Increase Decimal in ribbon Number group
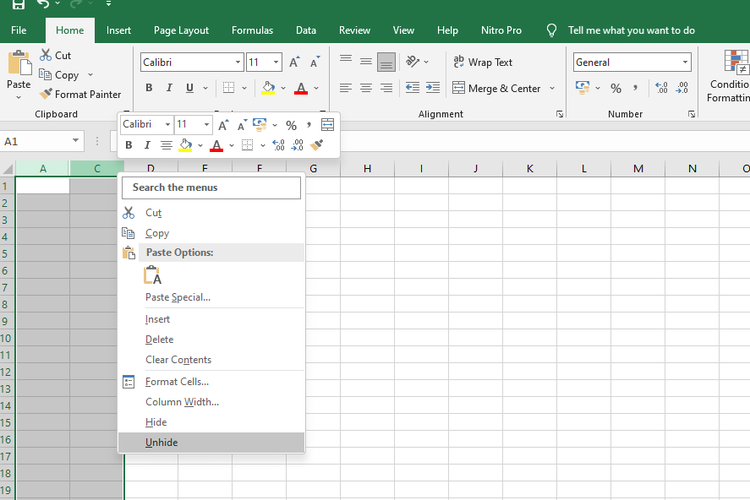750x500 pixels. pyautogui.click(x=662, y=88)
